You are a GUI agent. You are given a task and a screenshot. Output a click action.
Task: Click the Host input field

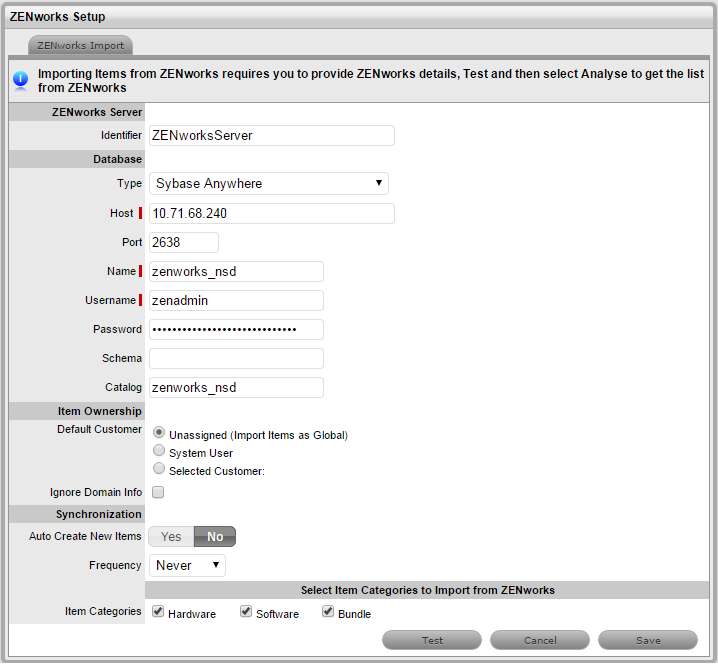click(272, 213)
